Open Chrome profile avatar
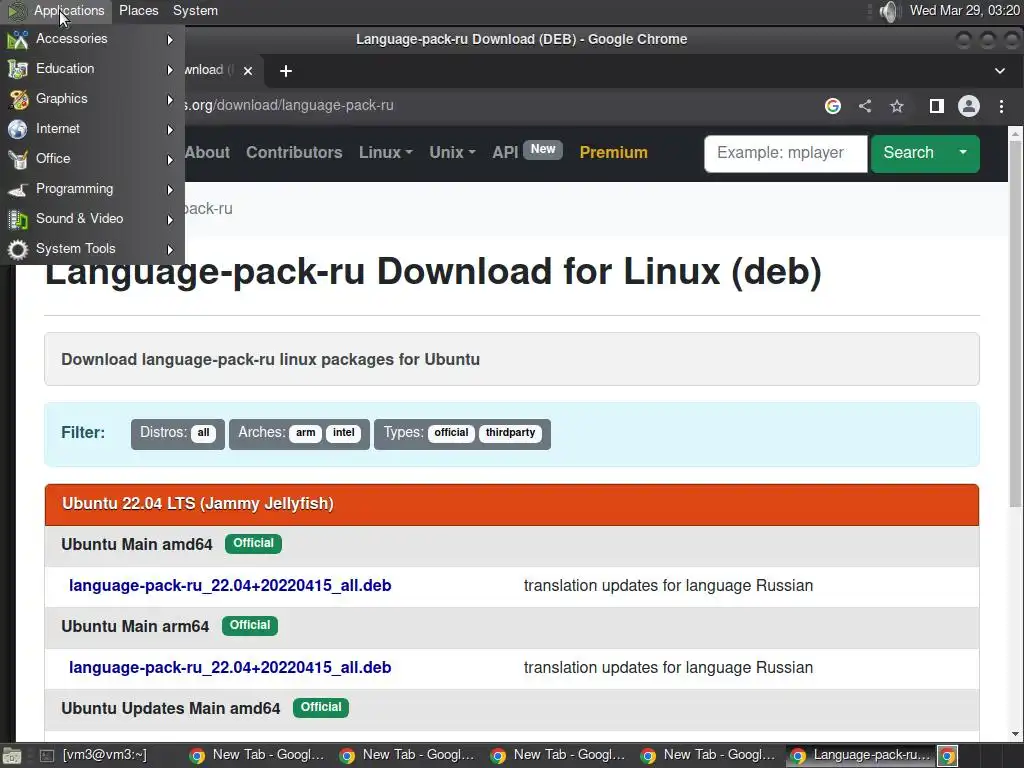Viewport: 1024px width, 768px height. tap(968, 106)
